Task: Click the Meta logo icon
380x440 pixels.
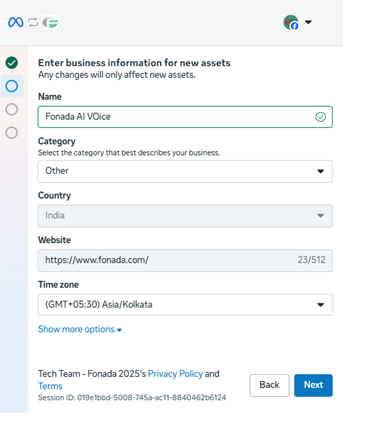Action: click(16, 22)
